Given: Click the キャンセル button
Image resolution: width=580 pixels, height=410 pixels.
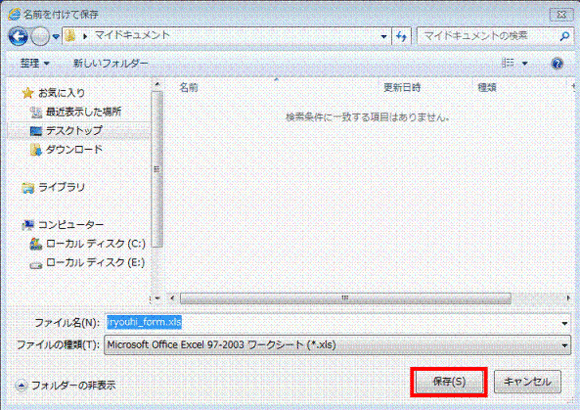Looking at the screenshot, I should click(527, 382).
